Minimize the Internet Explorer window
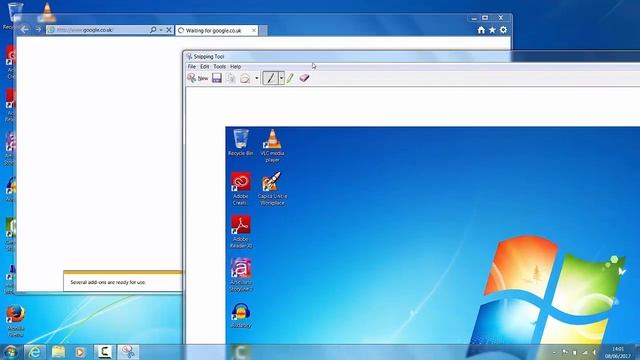The width and height of the screenshot is (640, 360). click(x=474, y=18)
